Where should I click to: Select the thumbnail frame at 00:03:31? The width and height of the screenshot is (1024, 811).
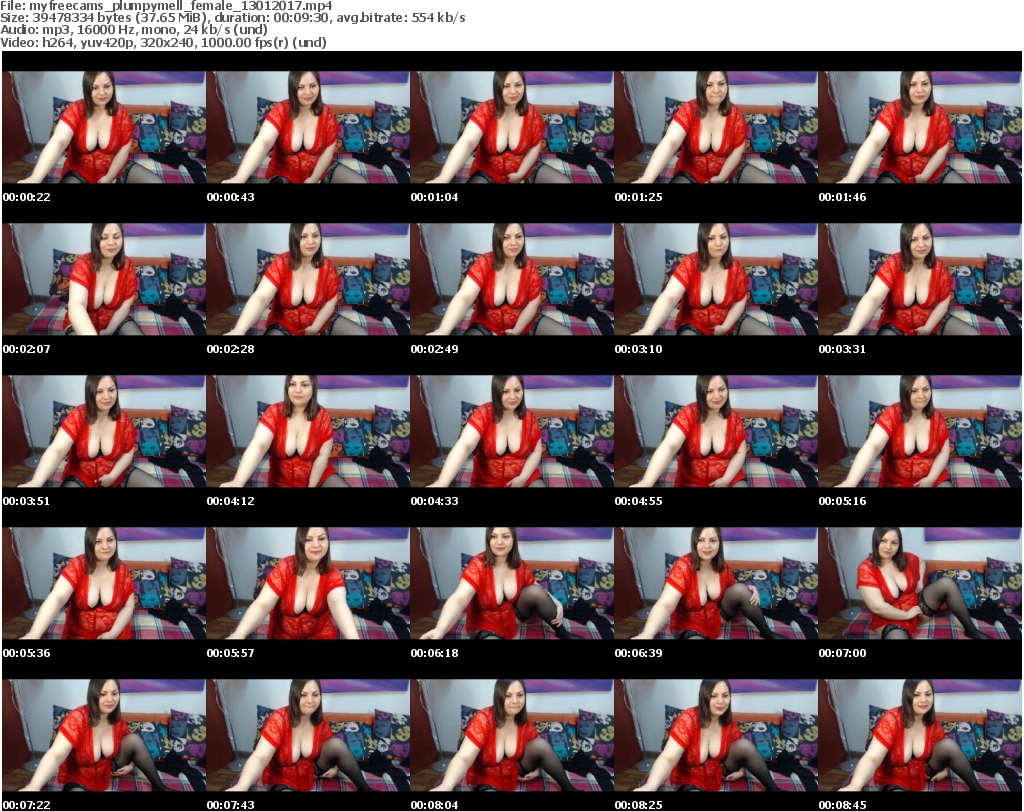920,279
